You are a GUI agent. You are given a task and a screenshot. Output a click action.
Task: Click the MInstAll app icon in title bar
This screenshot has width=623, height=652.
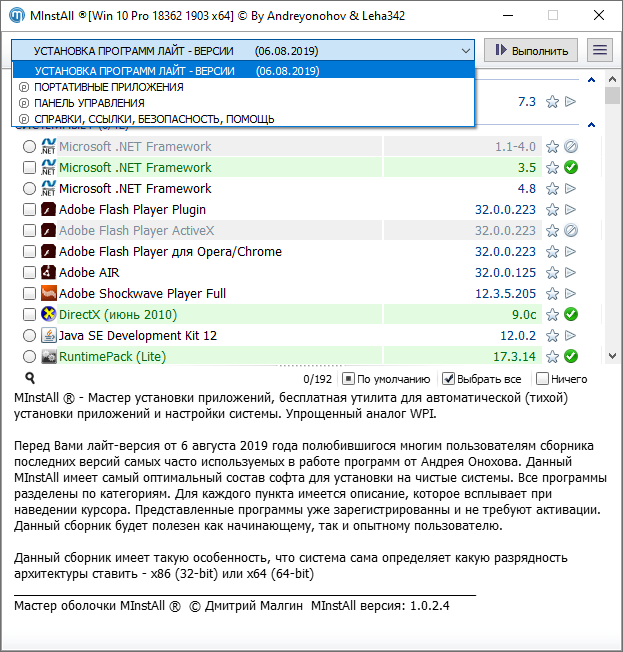tap(17, 16)
